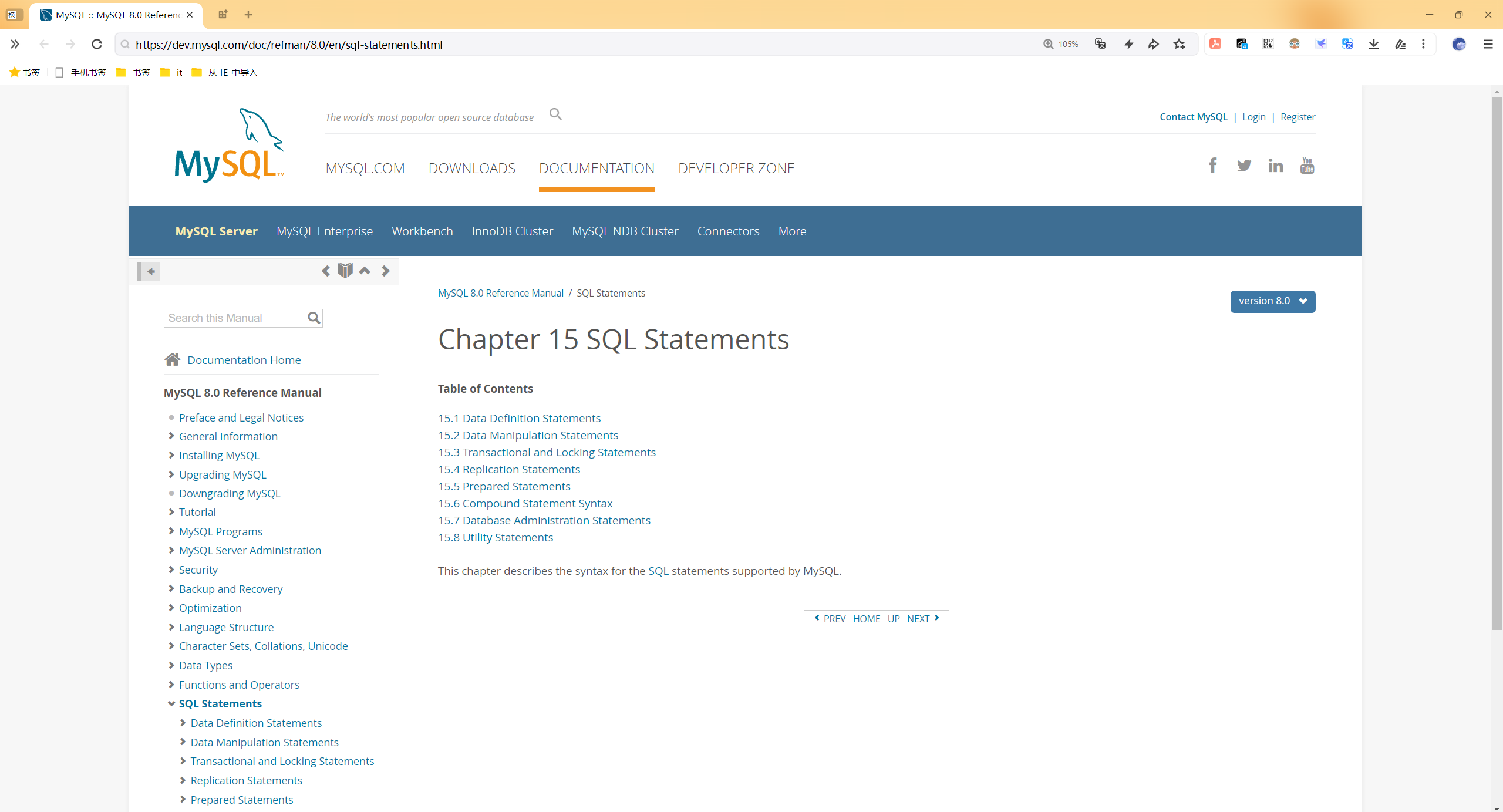Viewport: 1503px width, 812px height.
Task: Open MySQL 8.0 Reference Manual breadcrumb
Action: [501, 293]
